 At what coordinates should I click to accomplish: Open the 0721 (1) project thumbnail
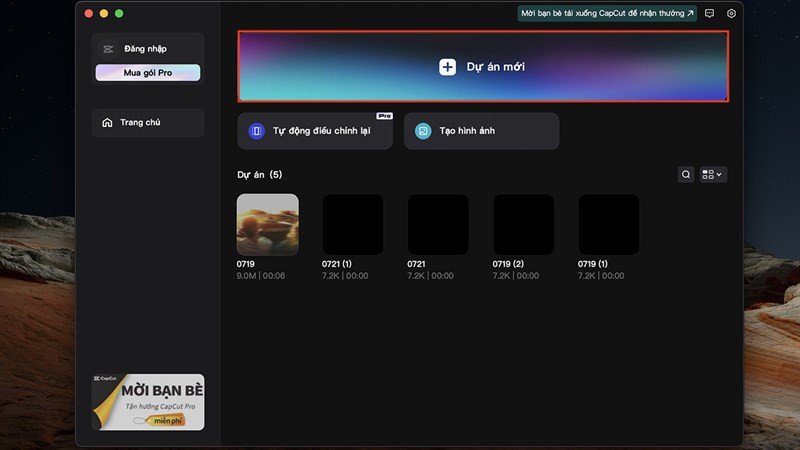[x=353, y=224]
